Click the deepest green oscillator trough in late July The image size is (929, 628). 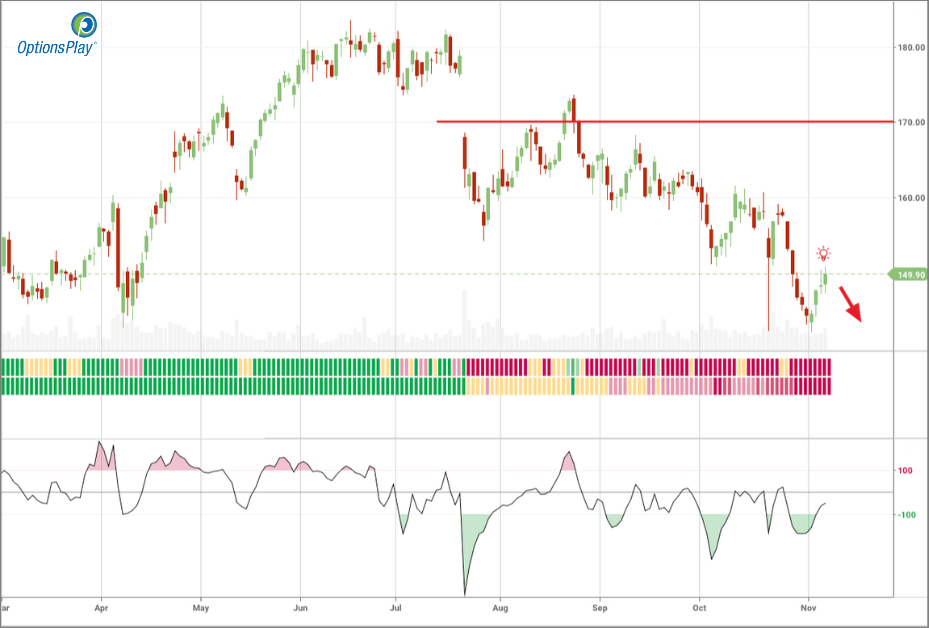pyautogui.click(x=465, y=588)
